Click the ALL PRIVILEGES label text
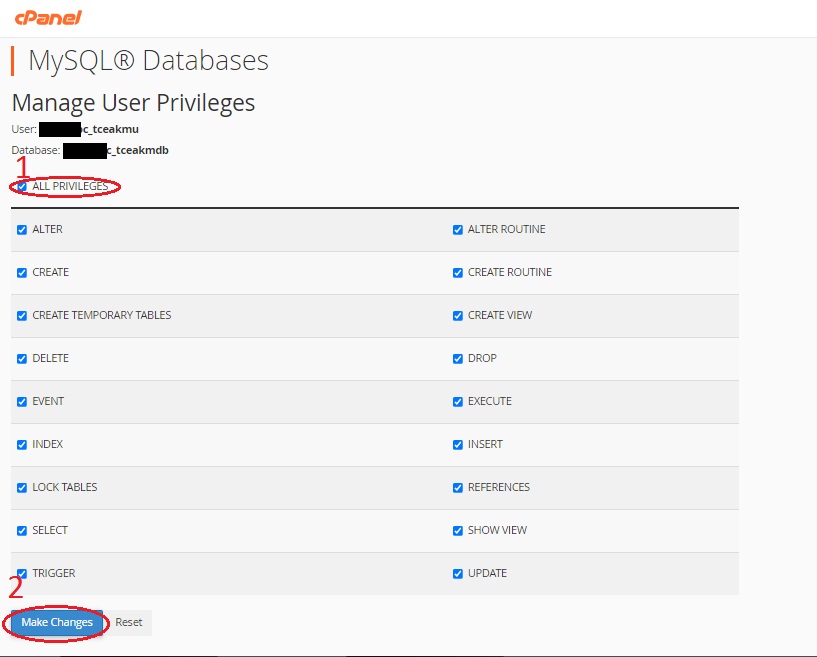This screenshot has height=657, width=817. [x=70, y=186]
